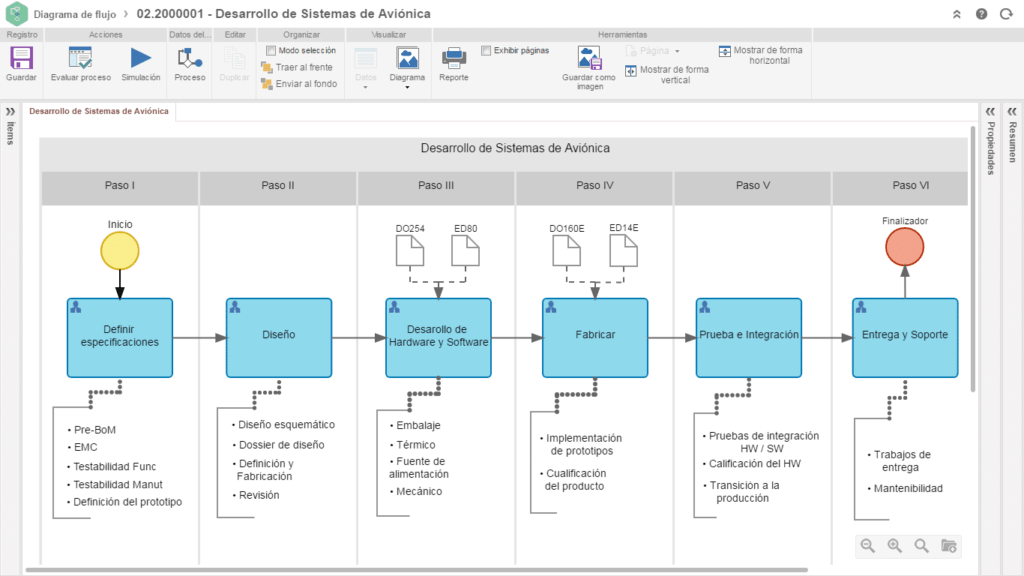
Task: Open the Proceso data icon
Action: pos(190,58)
